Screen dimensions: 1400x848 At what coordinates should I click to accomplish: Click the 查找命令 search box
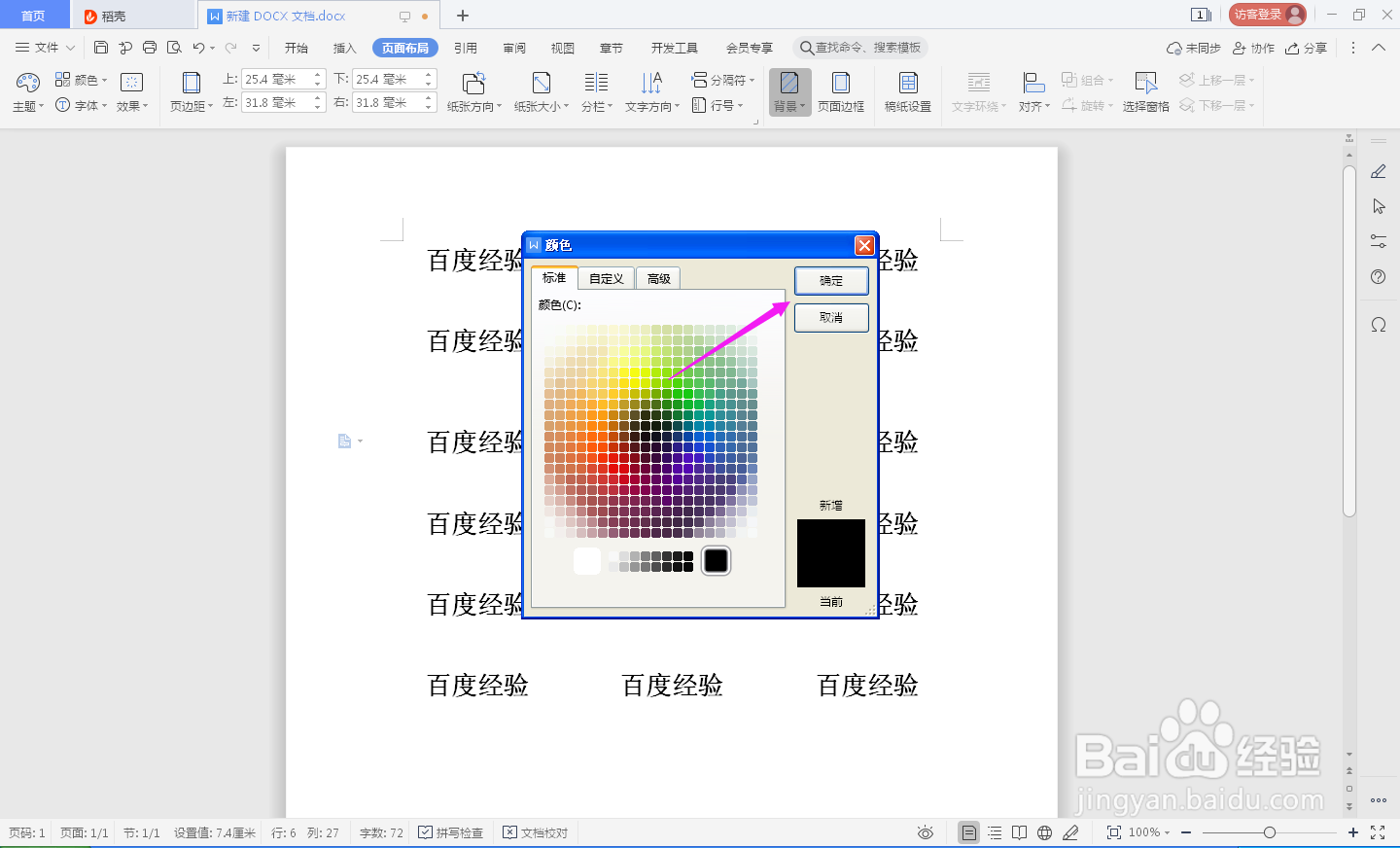click(x=860, y=48)
